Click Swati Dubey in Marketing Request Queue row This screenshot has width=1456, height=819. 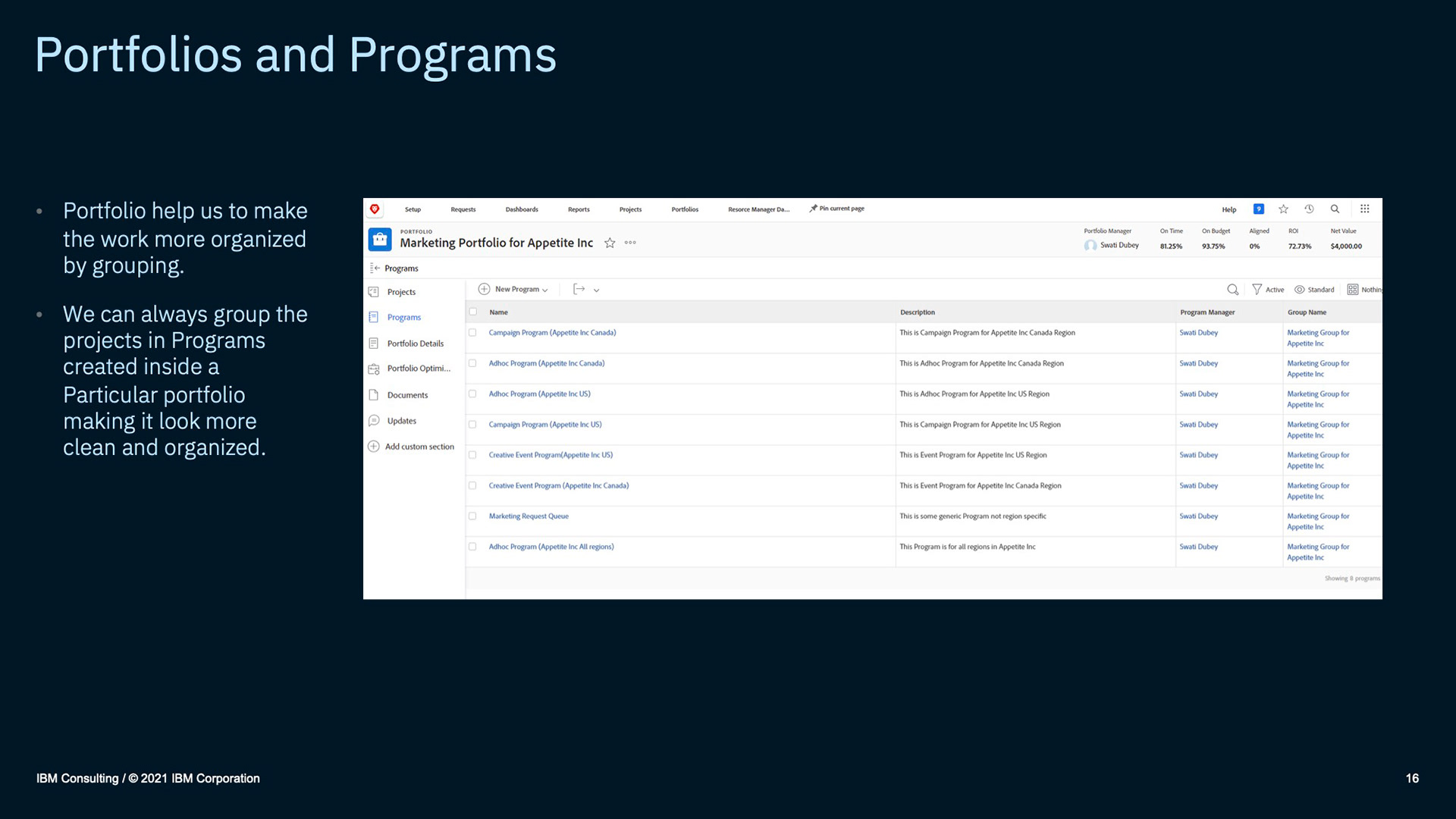[x=1199, y=516]
